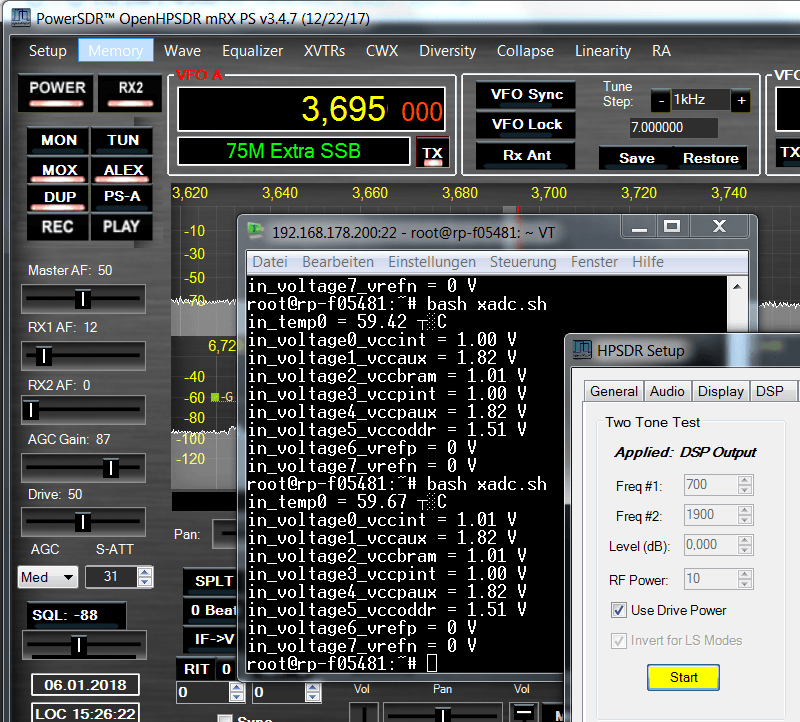Click the VFO A frequency display
The width and height of the screenshot is (800, 722).
click(311, 109)
